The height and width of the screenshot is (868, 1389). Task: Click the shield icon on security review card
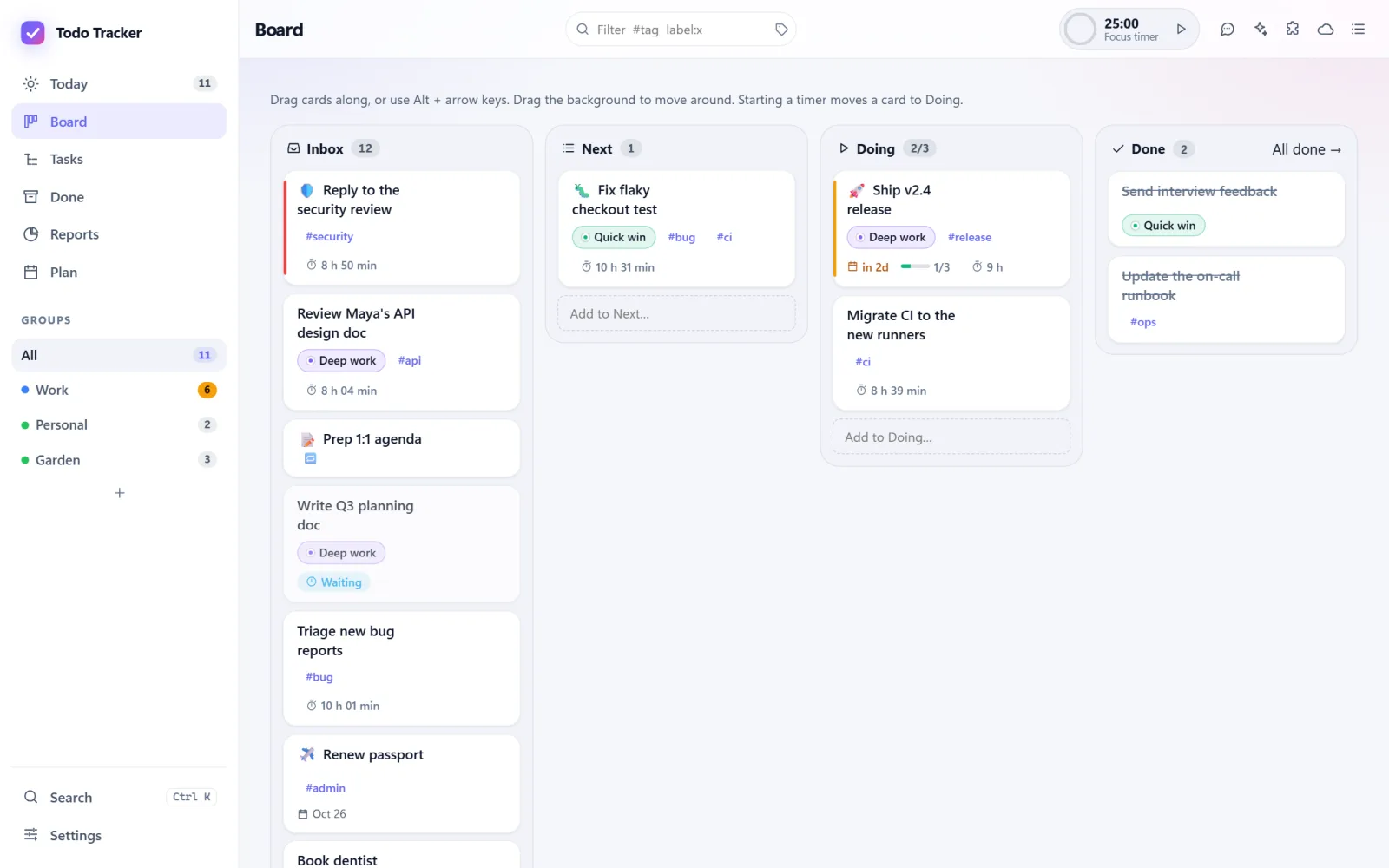[307, 190]
